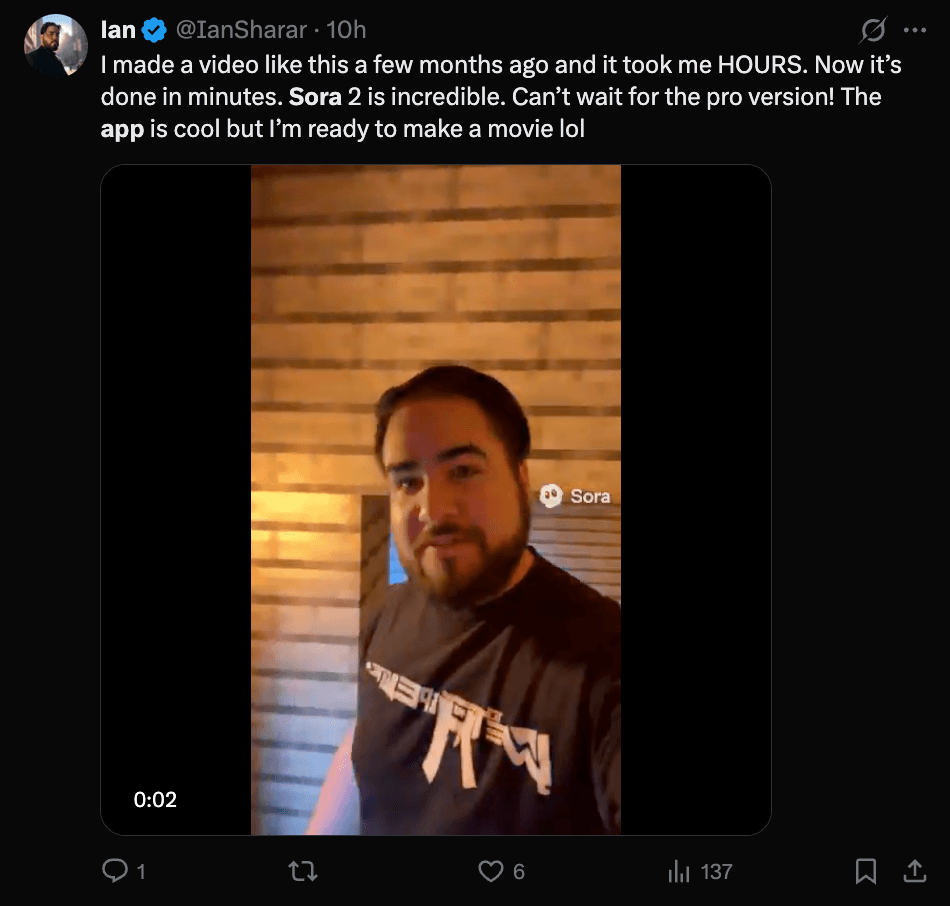The height and width of the screenshot is (906, 950).
Task: Click the display name Ian
Action: [x=118, y=30]
